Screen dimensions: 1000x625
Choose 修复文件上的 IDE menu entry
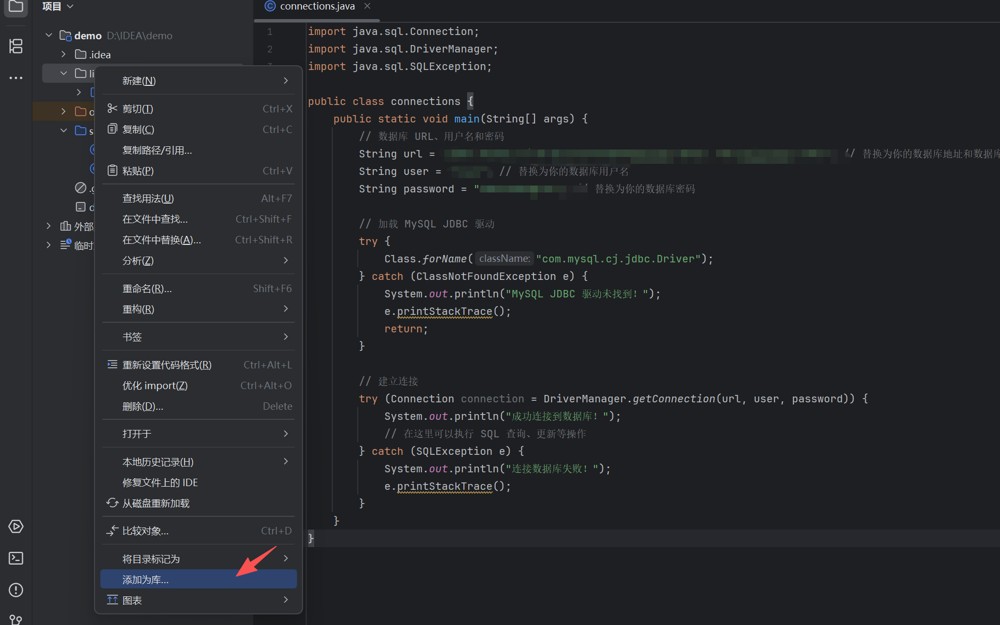(198, 482)
